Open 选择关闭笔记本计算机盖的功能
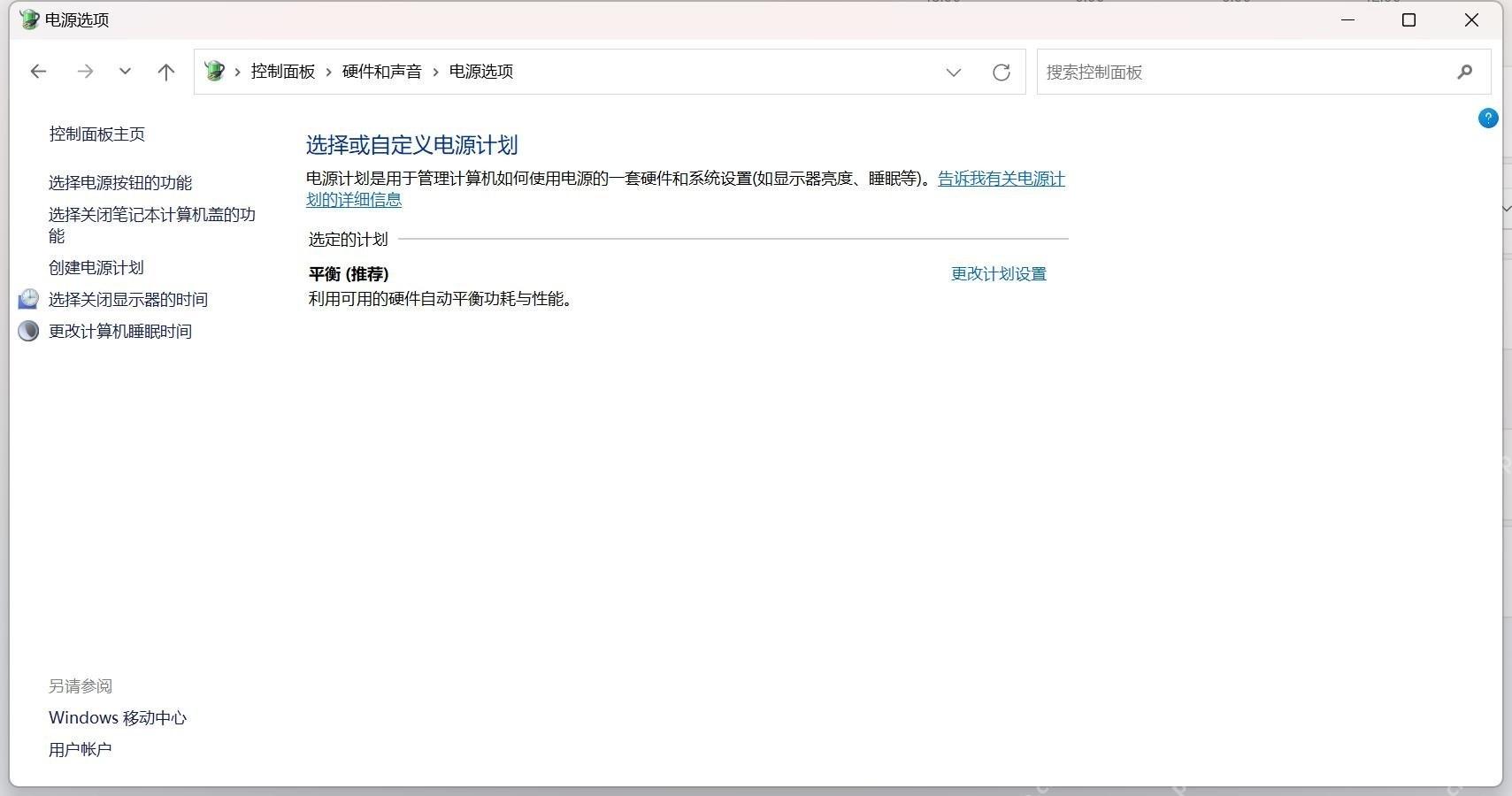Viewport: 1512px width, 796px height. coord(152,226)
